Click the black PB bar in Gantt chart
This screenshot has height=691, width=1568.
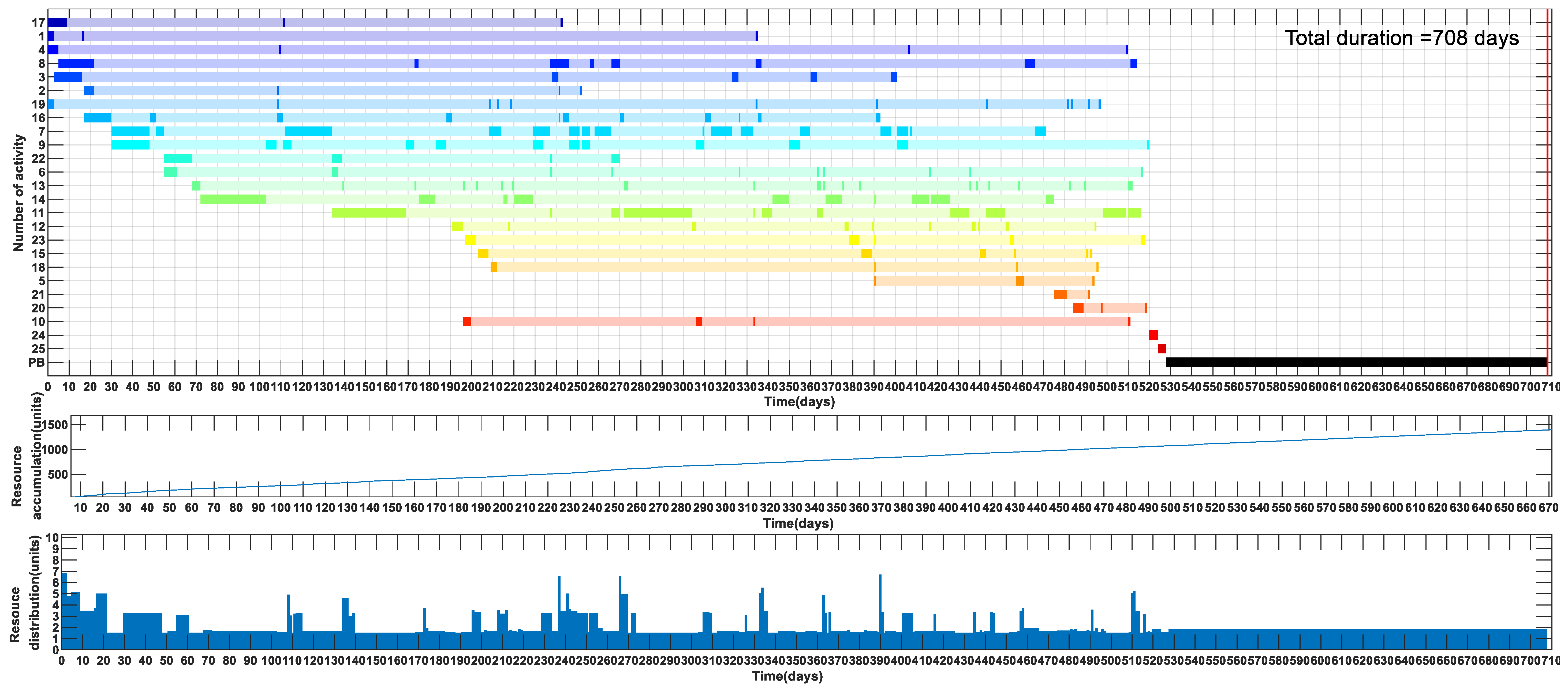(x=1356, y=362)
